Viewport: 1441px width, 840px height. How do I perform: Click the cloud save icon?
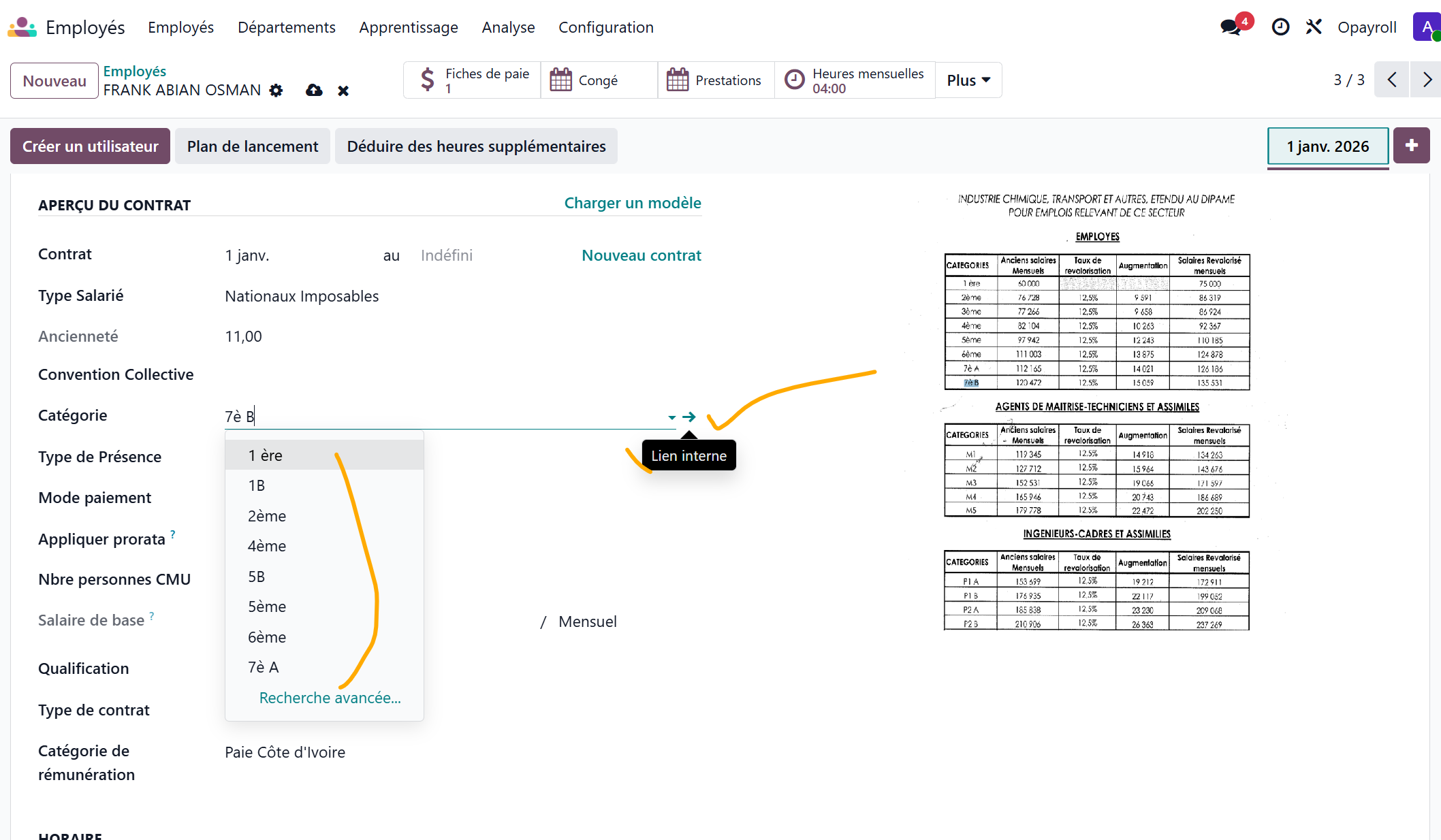[314, 91]
